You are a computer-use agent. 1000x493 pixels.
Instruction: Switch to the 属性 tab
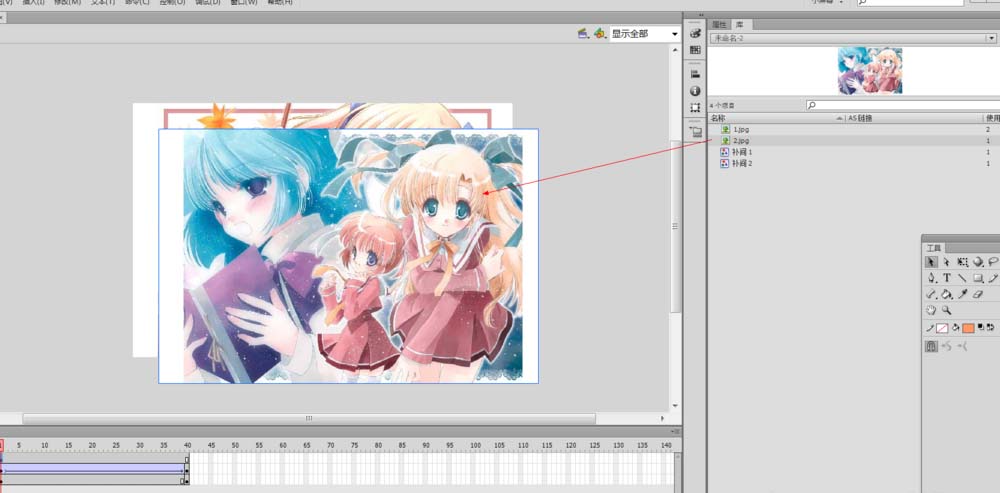[x=719, y=24]
